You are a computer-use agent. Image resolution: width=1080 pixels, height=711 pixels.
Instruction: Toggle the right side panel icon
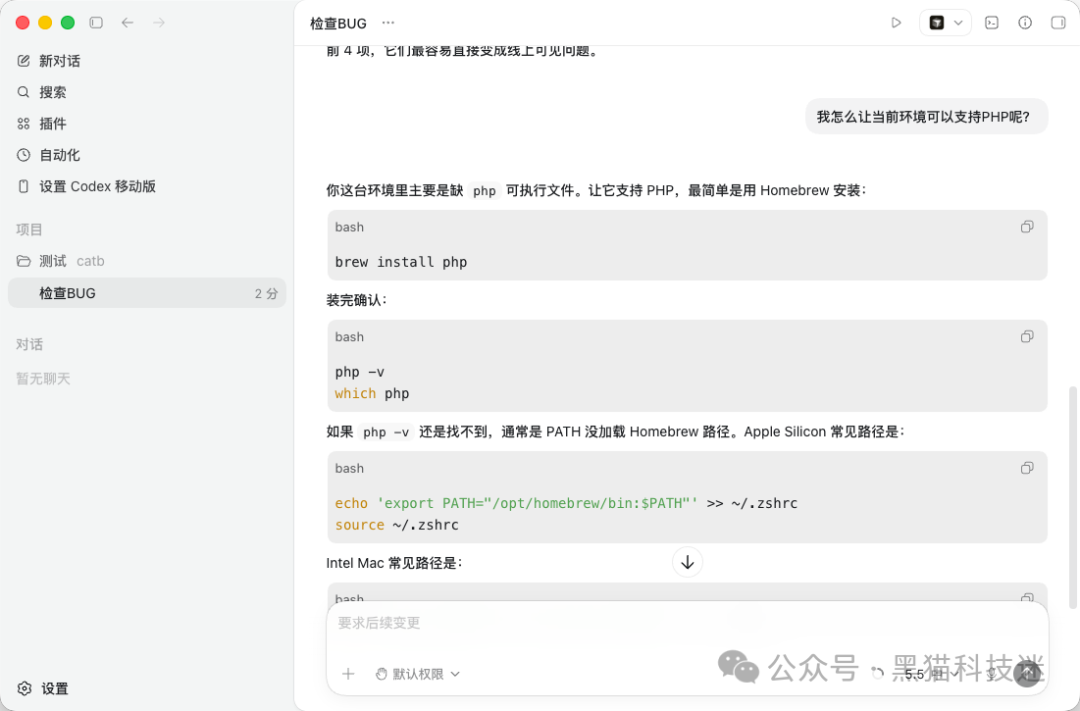[1058, 23]
